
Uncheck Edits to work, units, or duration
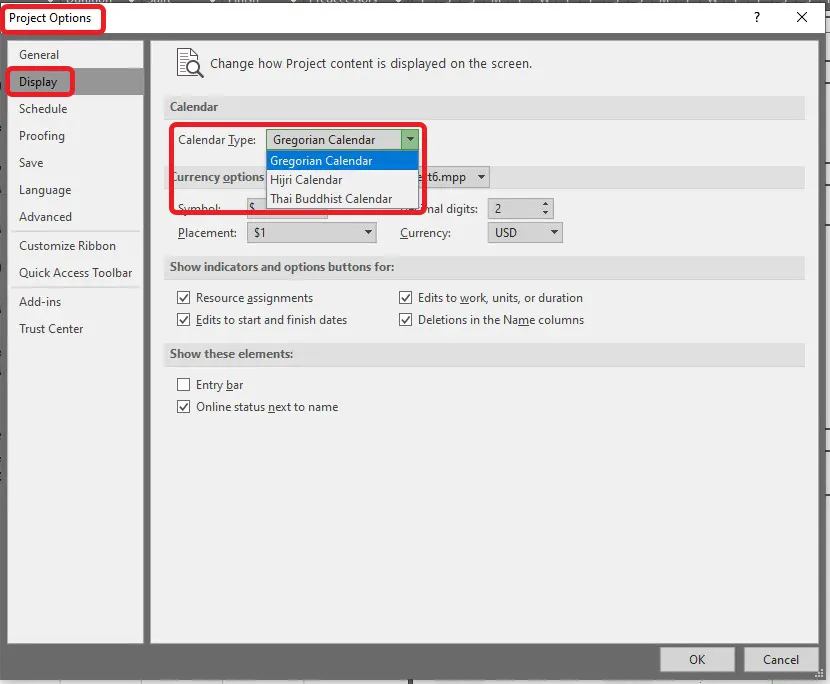tap(406, 298)
